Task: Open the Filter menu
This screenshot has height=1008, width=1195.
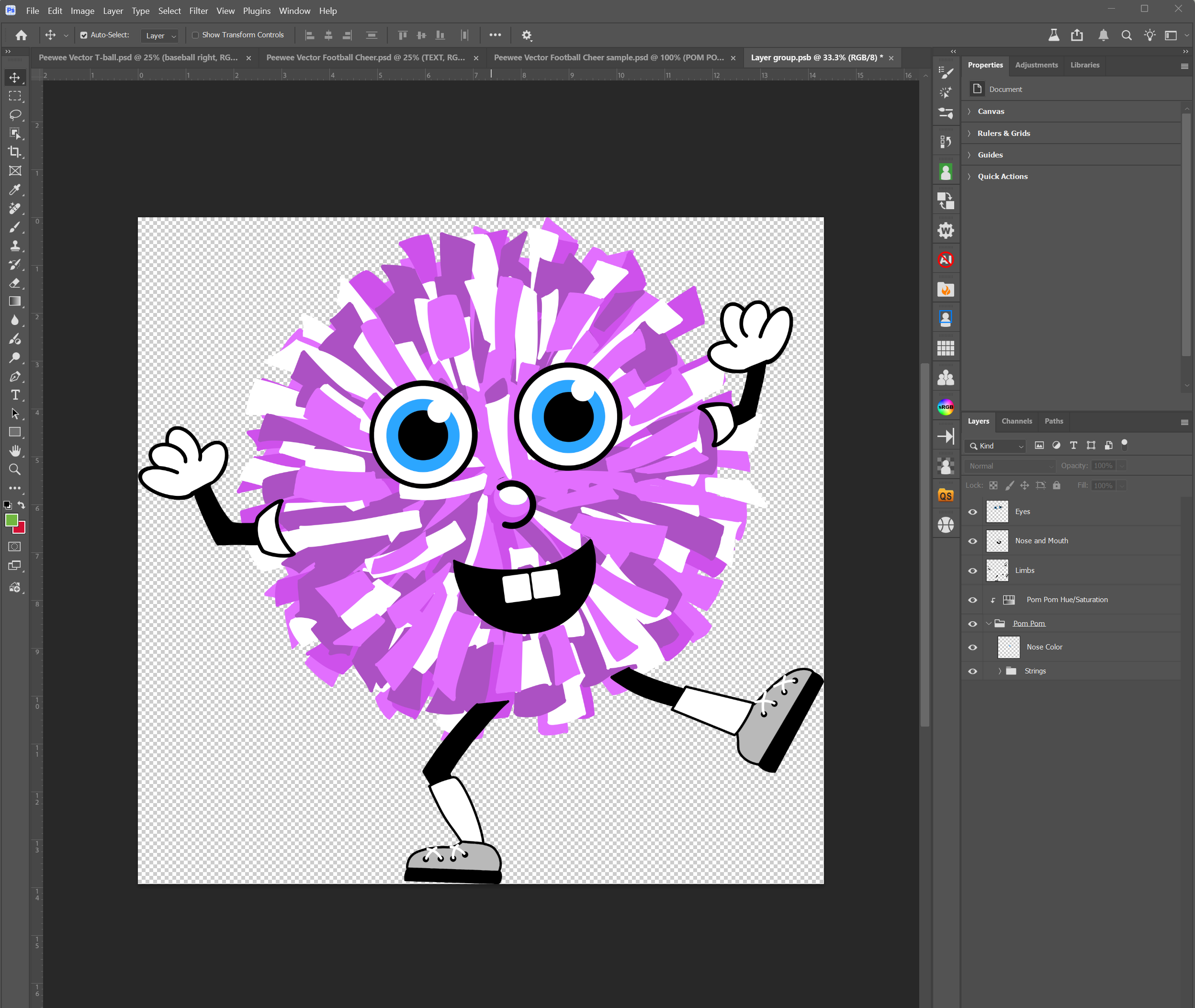Action: 198,11
